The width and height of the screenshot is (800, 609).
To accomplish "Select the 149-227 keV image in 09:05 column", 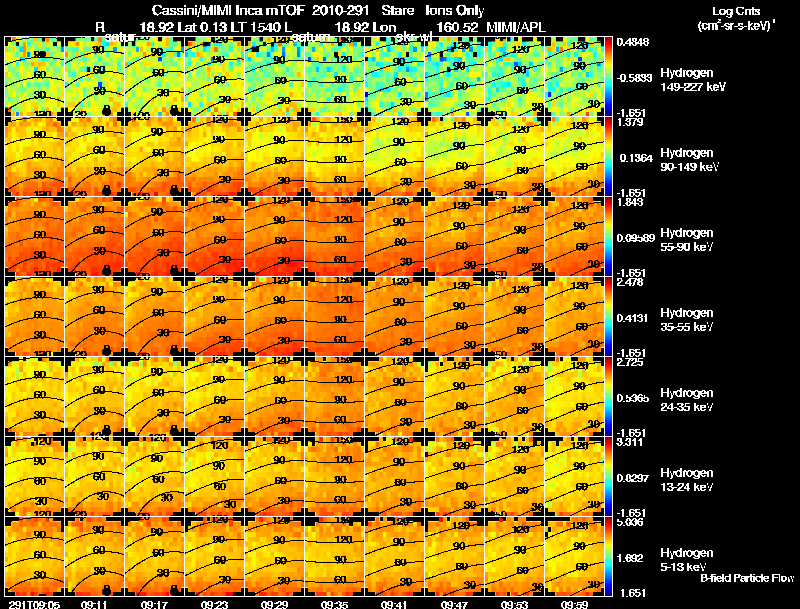I will click(x=34, y=77).
